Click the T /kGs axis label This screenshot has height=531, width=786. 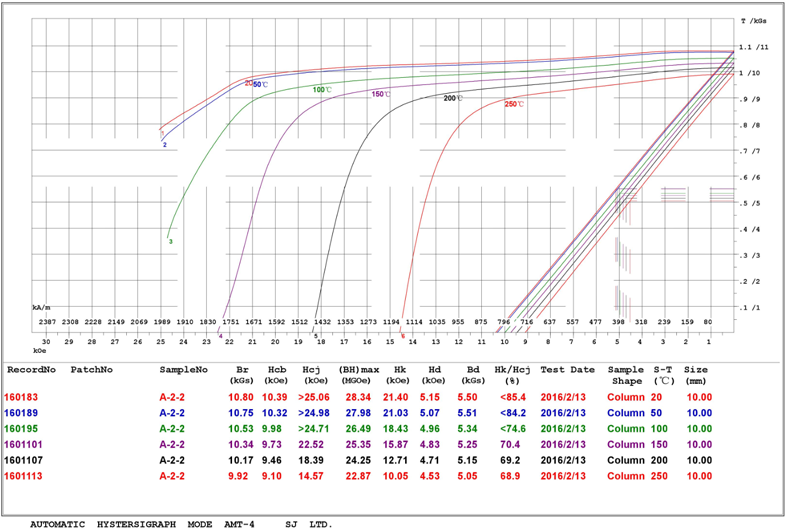click(756, 20)
